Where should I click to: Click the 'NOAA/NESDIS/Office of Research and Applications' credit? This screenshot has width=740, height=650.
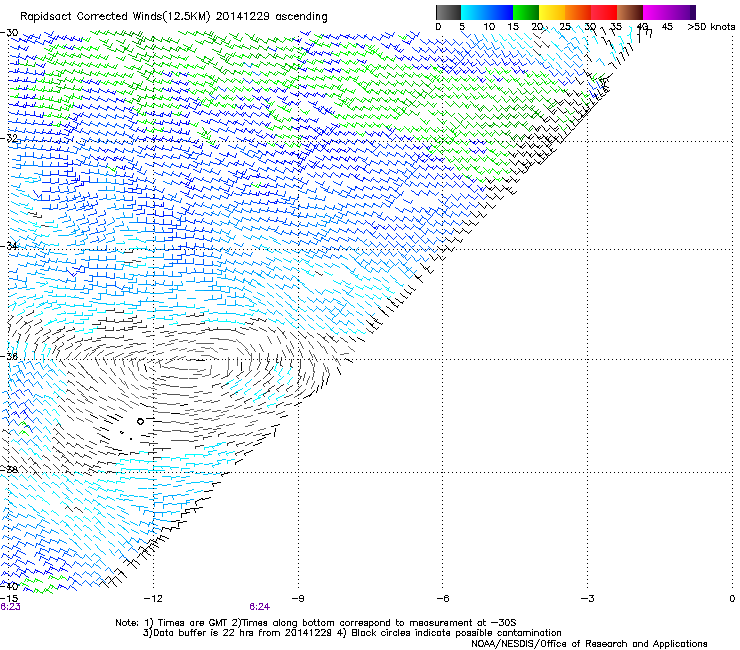click(x=589, y=644)
